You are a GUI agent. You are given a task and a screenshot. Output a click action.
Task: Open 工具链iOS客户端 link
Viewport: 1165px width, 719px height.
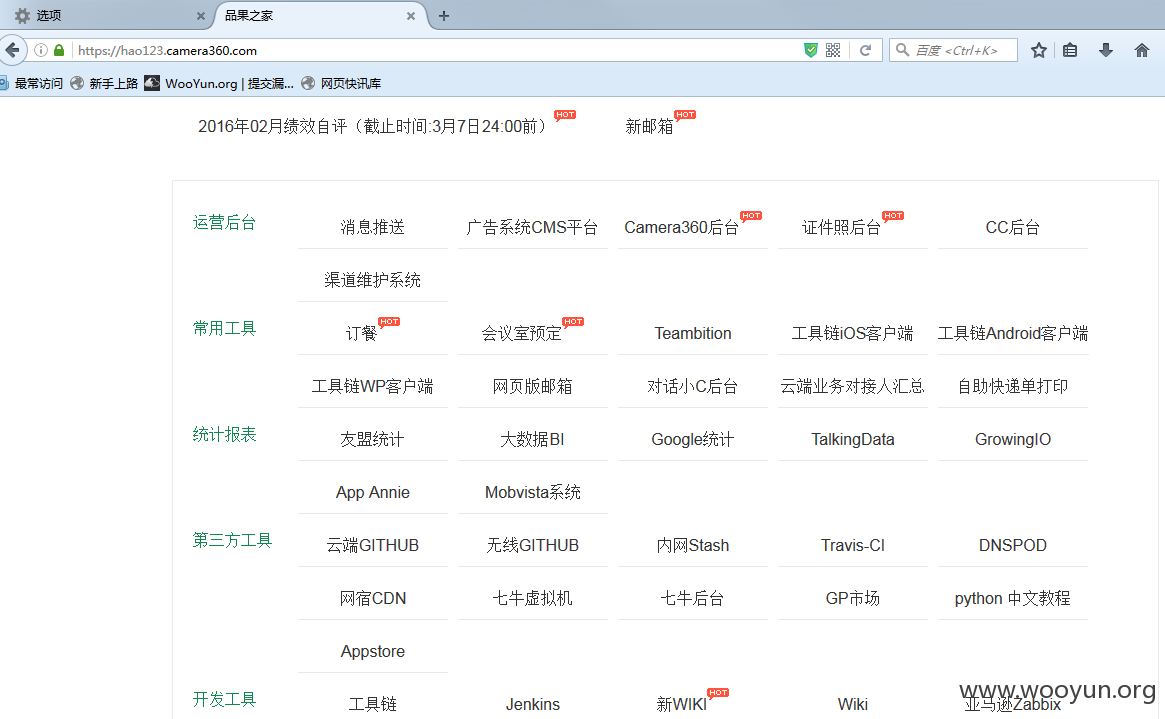[852, 334]
